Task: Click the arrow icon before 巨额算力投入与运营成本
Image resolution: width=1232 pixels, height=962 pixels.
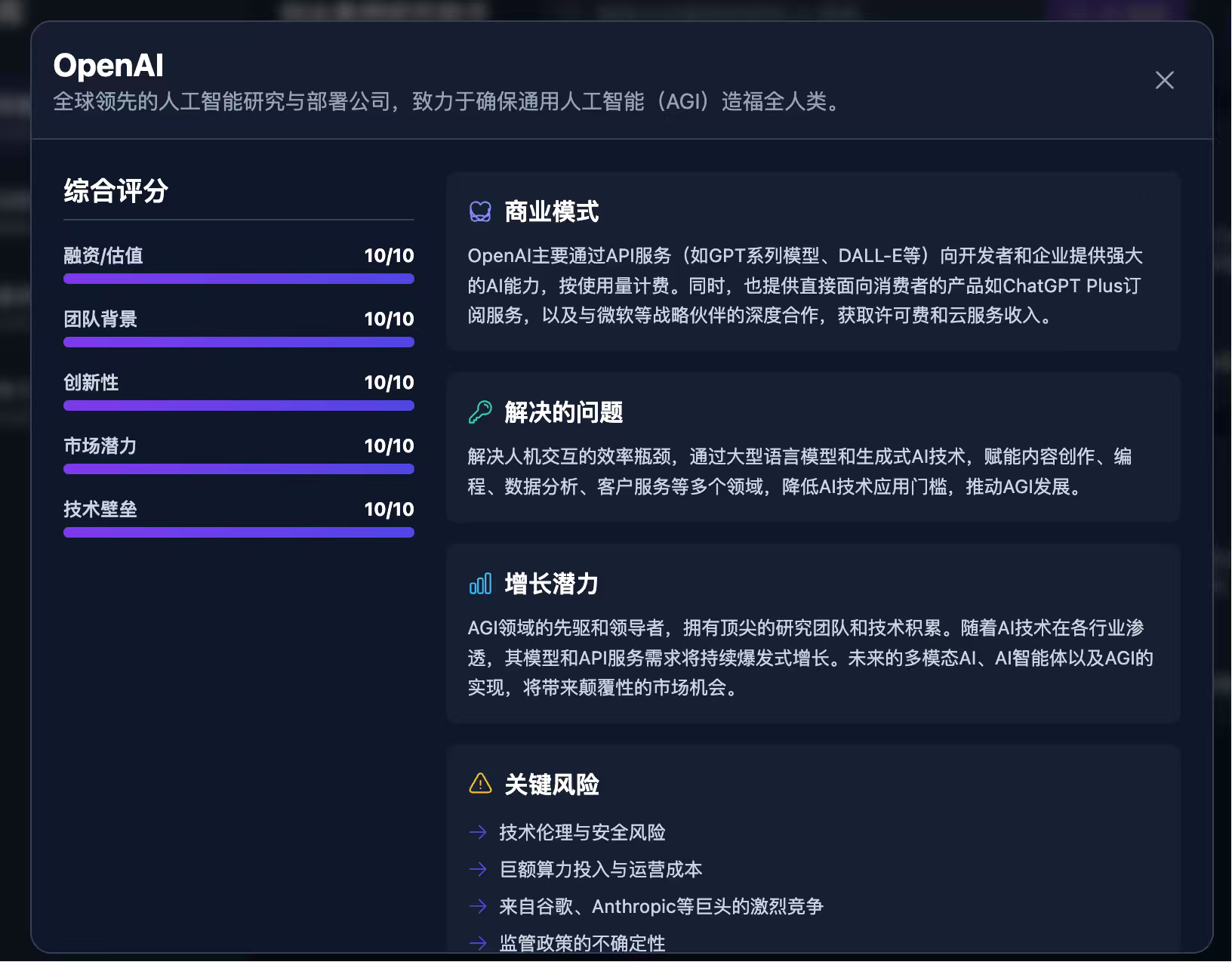Action: [478, 869]
